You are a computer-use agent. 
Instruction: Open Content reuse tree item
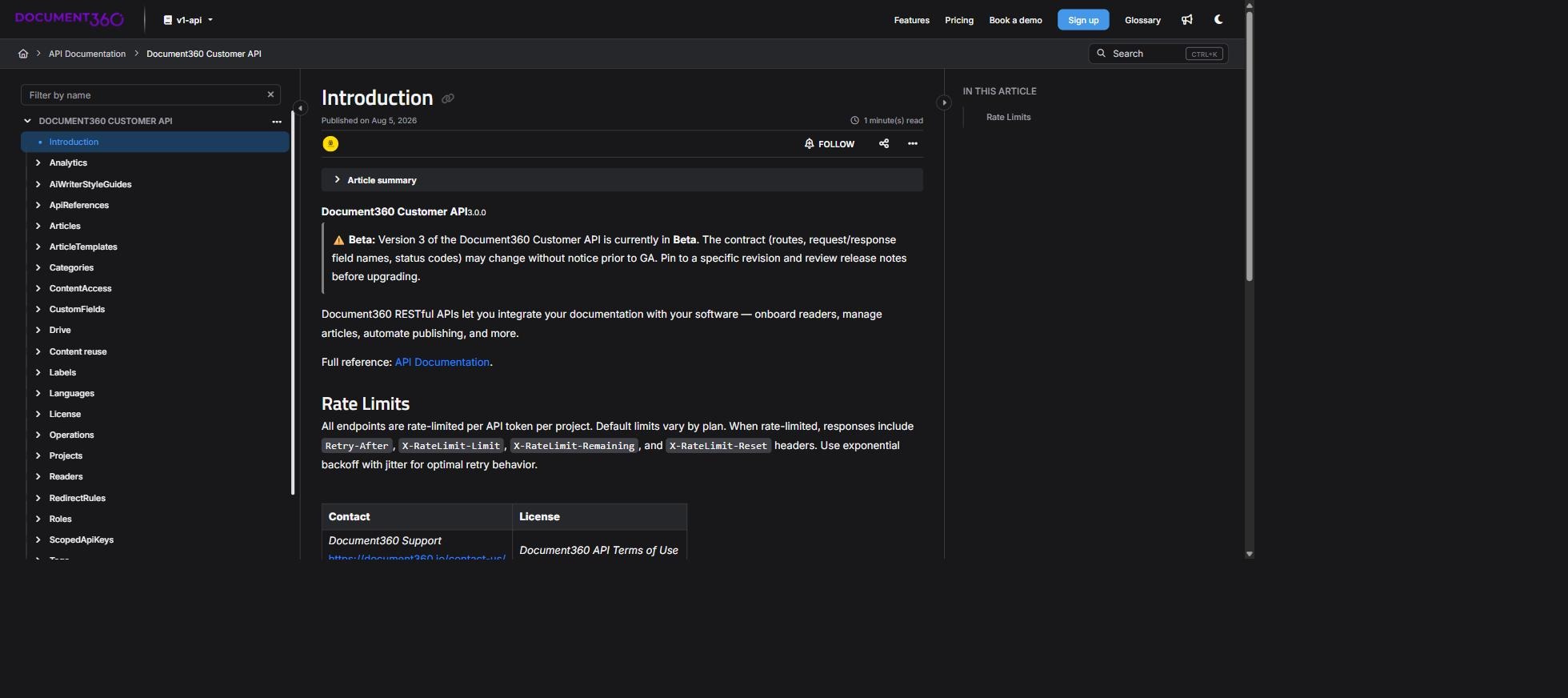(78, 351)
